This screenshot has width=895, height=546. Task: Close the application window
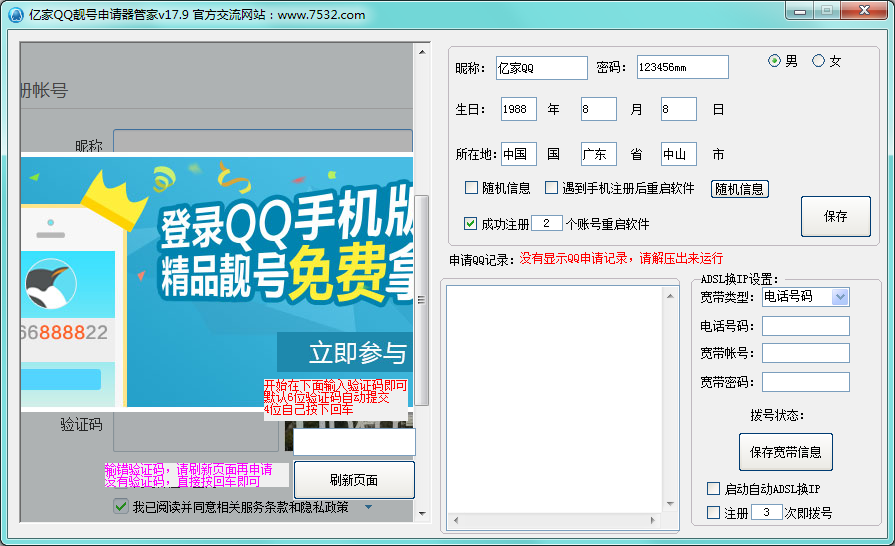click(x=864, y=11)
